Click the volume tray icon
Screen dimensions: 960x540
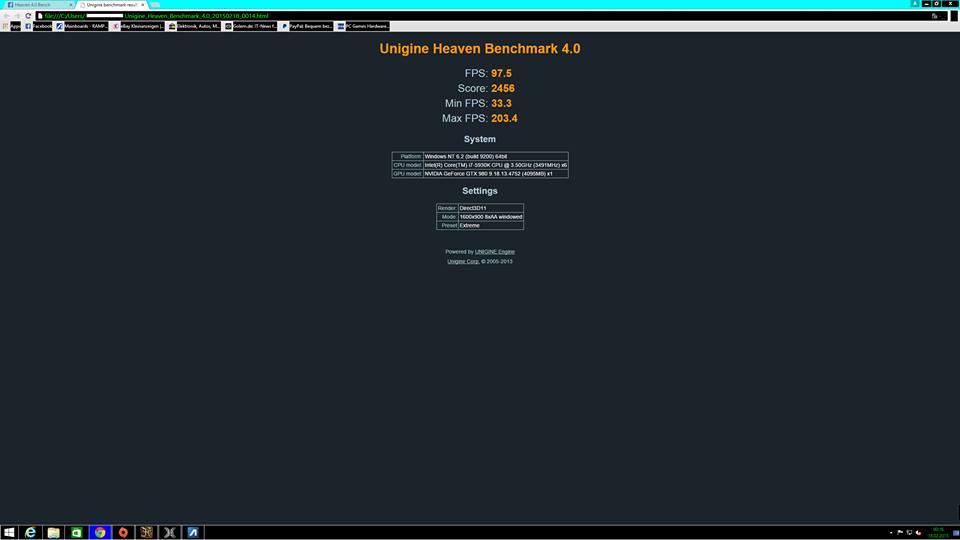coord(918,533)
